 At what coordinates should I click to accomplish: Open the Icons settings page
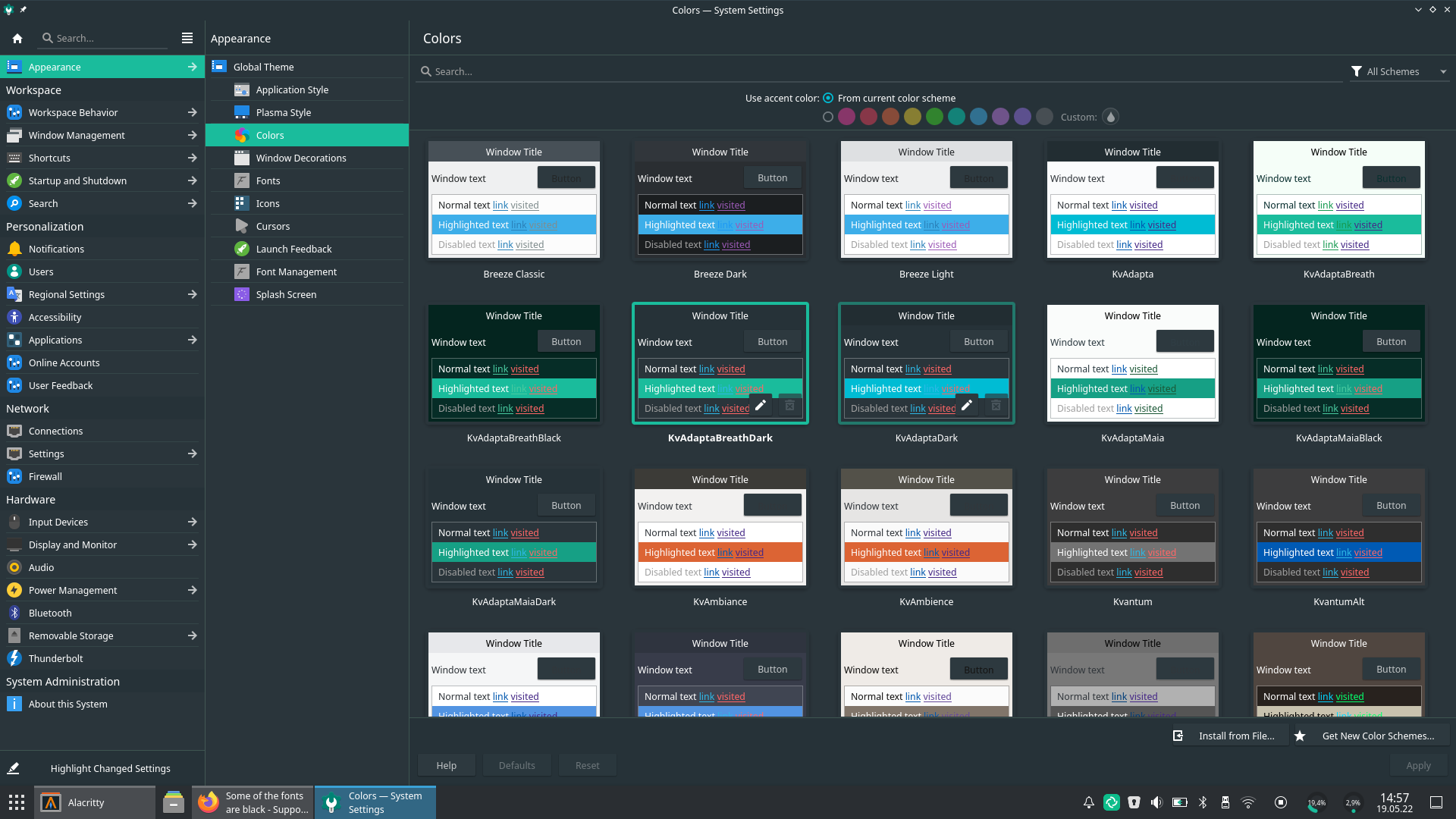(307, 203)
